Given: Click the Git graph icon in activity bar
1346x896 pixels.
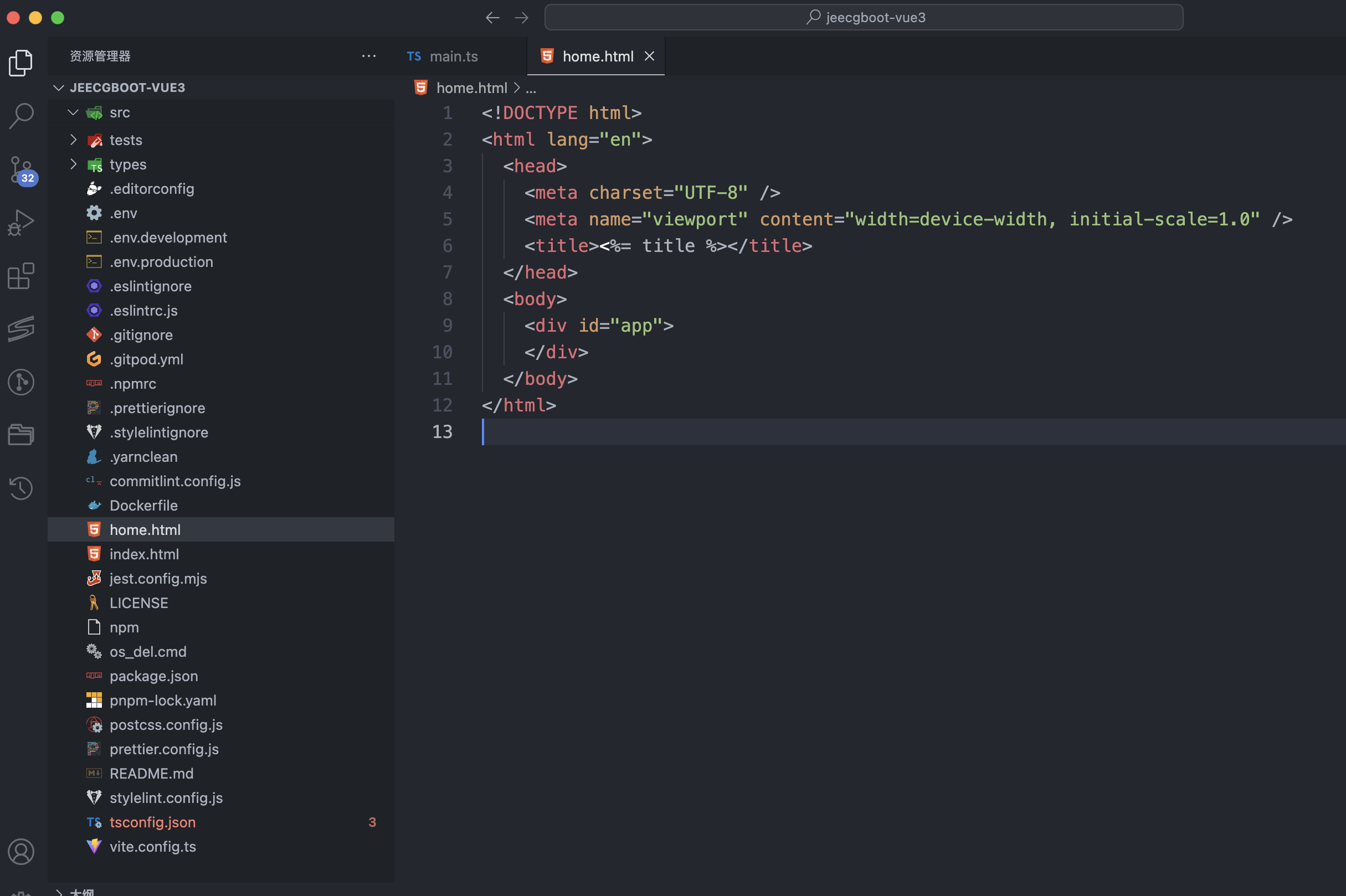Looking at the screenshot, I should (x=21, y=382).
